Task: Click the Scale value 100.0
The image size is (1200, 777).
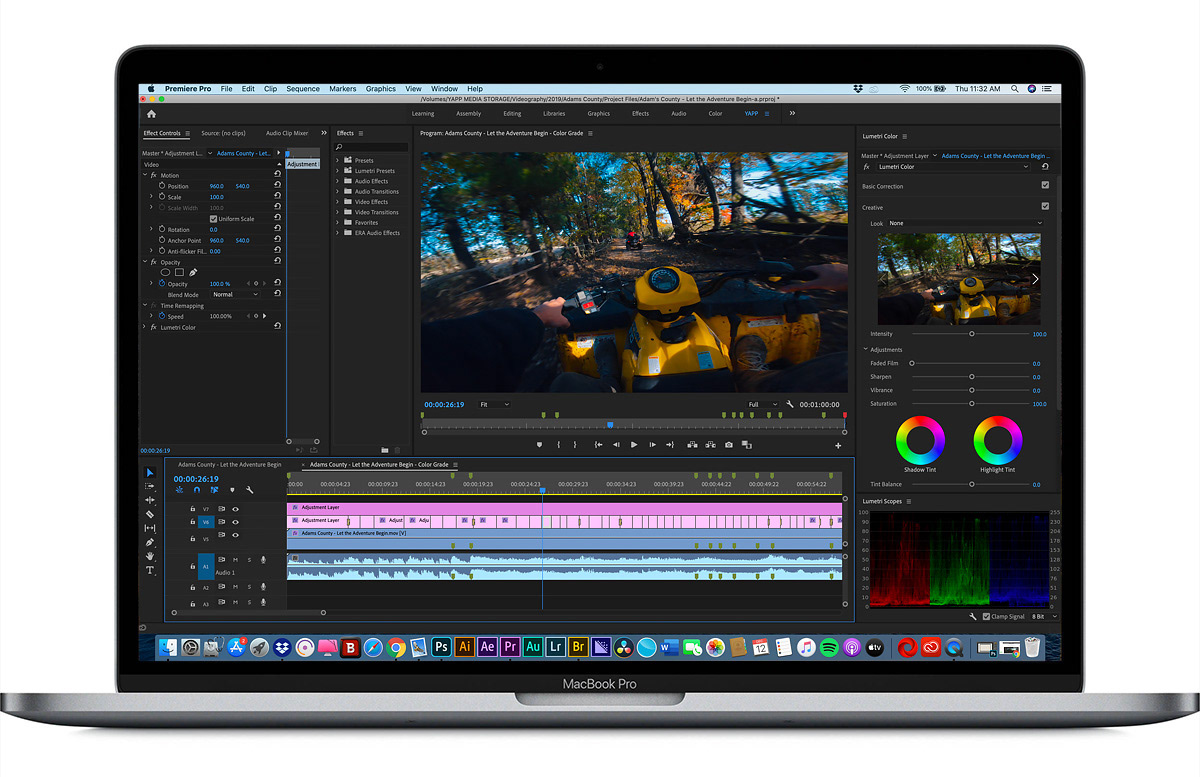Action: pyautogui.click(x=216, y=197)
